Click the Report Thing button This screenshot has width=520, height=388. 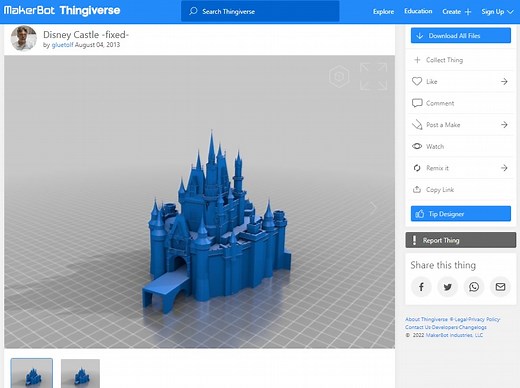pos(461,240)
